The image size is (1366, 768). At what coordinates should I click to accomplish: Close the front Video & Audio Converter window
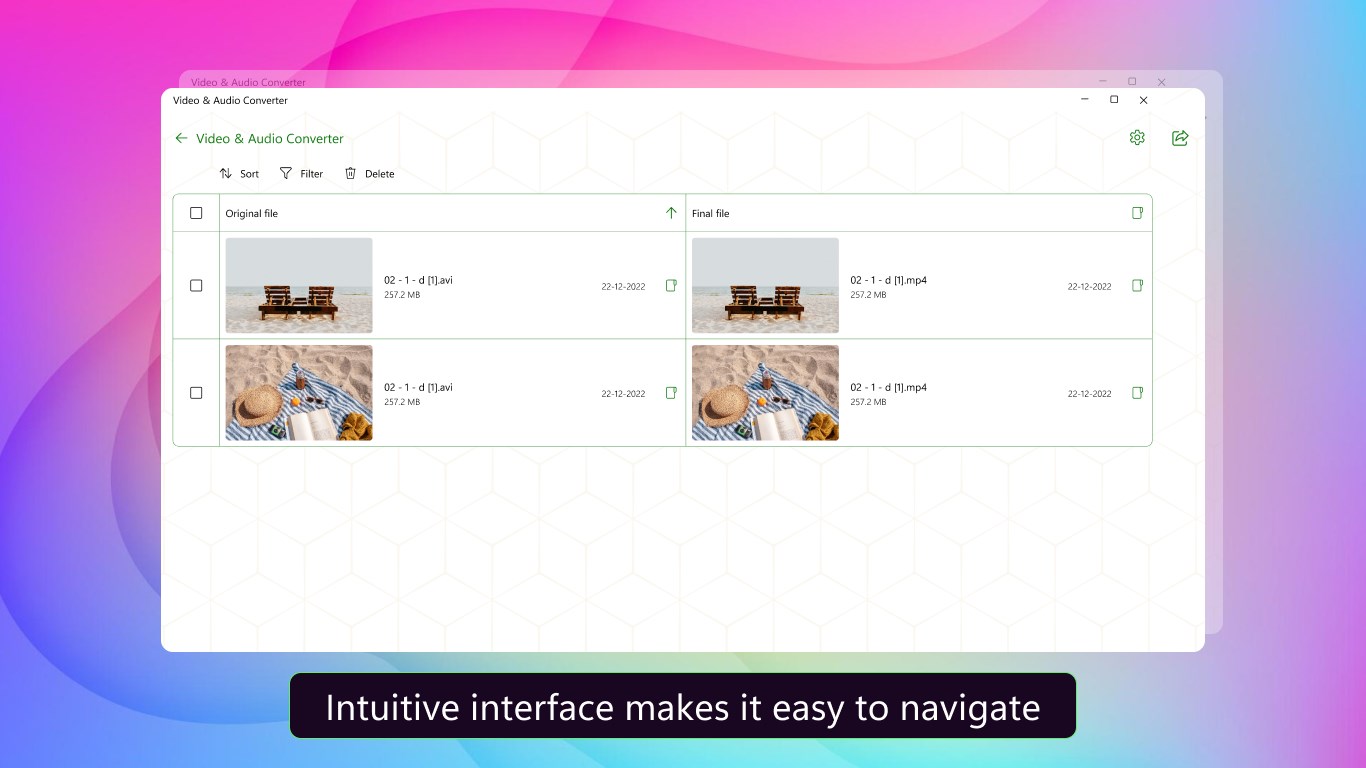(x=1143, y=100)
